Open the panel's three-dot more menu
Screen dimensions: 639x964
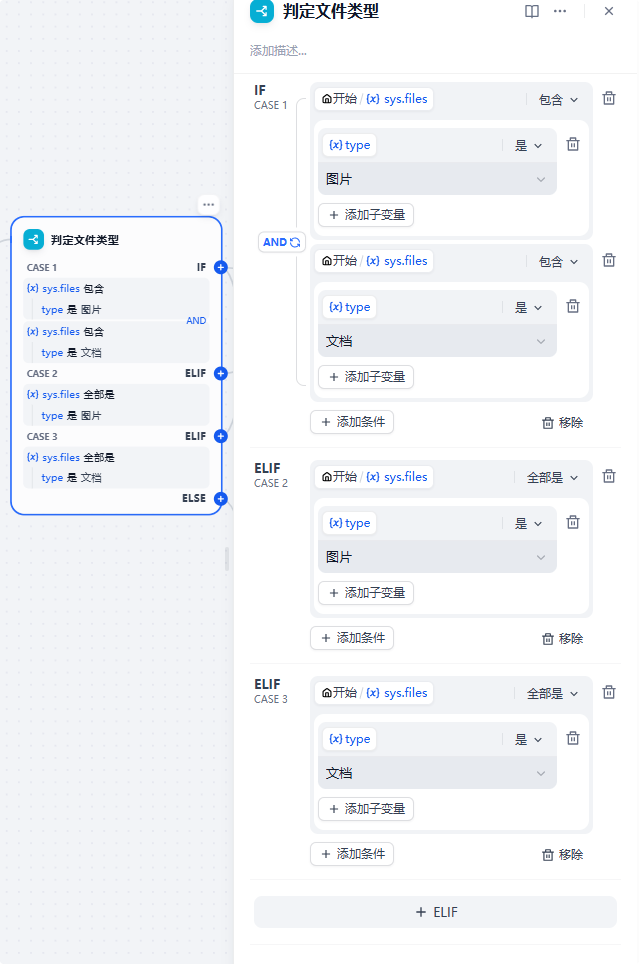click(560, 11)
